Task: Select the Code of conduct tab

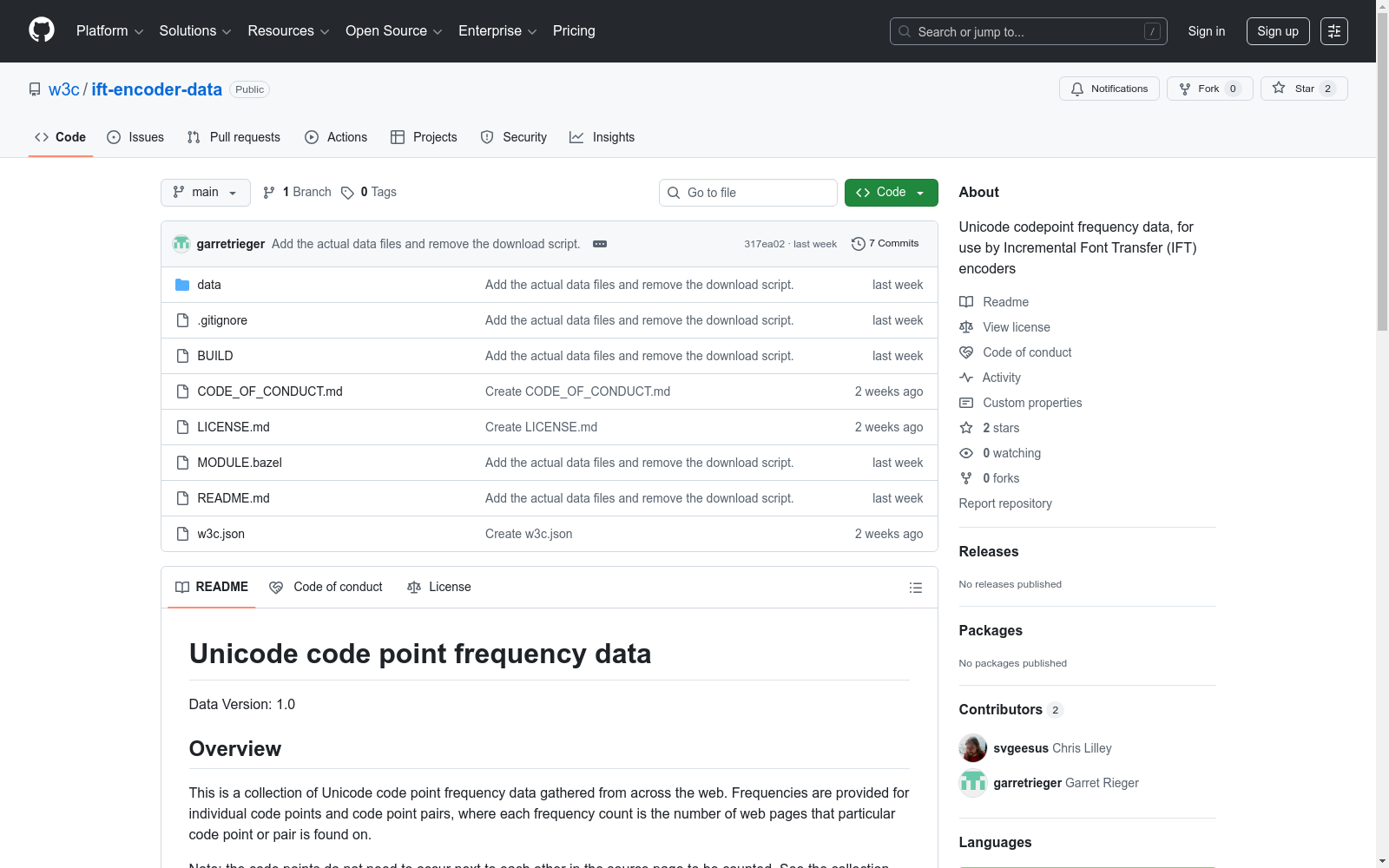Action: 326,588
